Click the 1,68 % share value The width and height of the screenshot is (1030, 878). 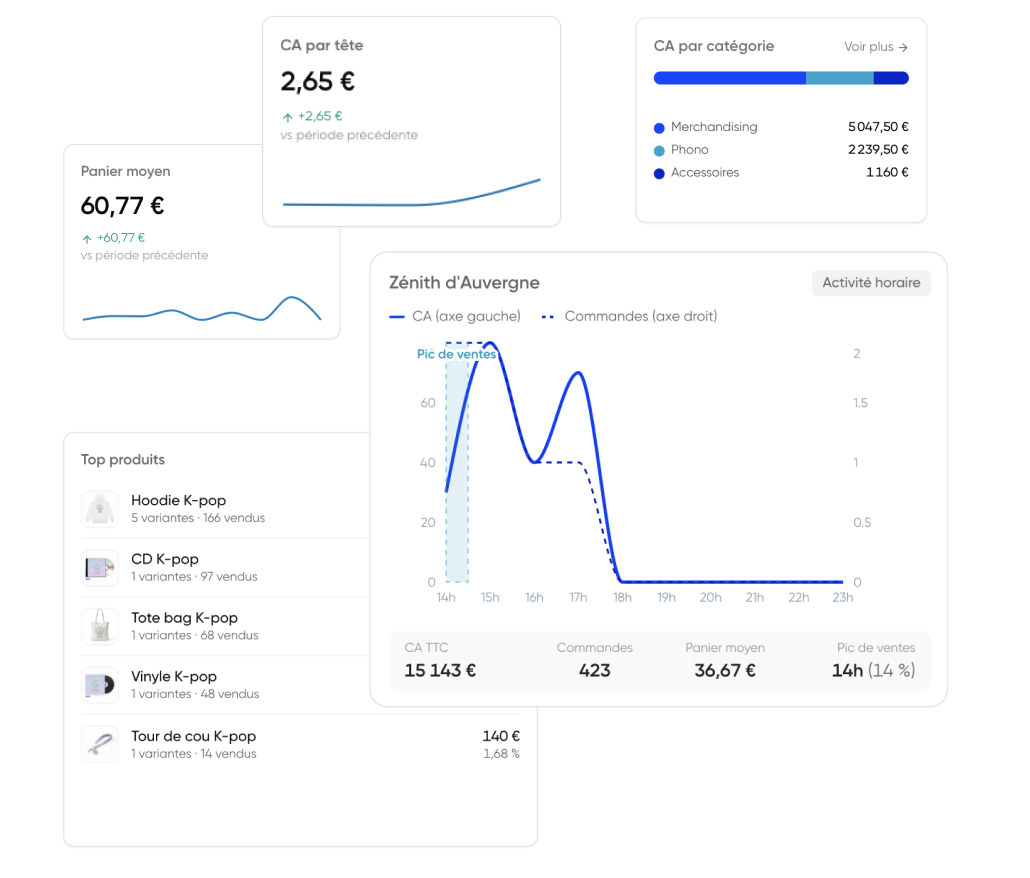pos(501,754)
